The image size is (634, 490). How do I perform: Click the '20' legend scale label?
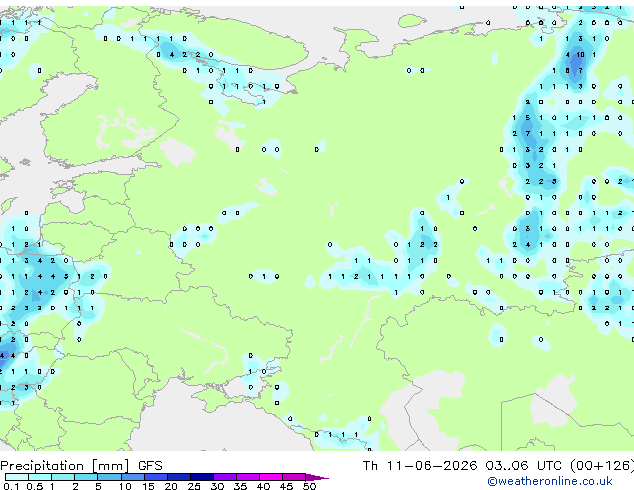click(x=171, y=486)
